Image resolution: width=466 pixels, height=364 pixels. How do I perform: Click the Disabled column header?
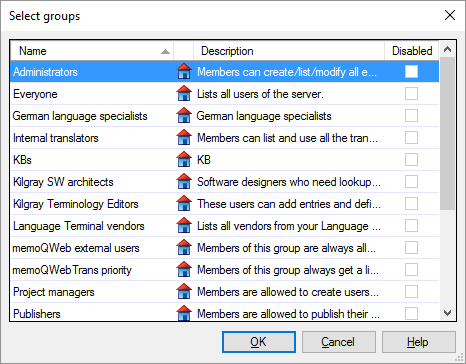click(412, 51)
